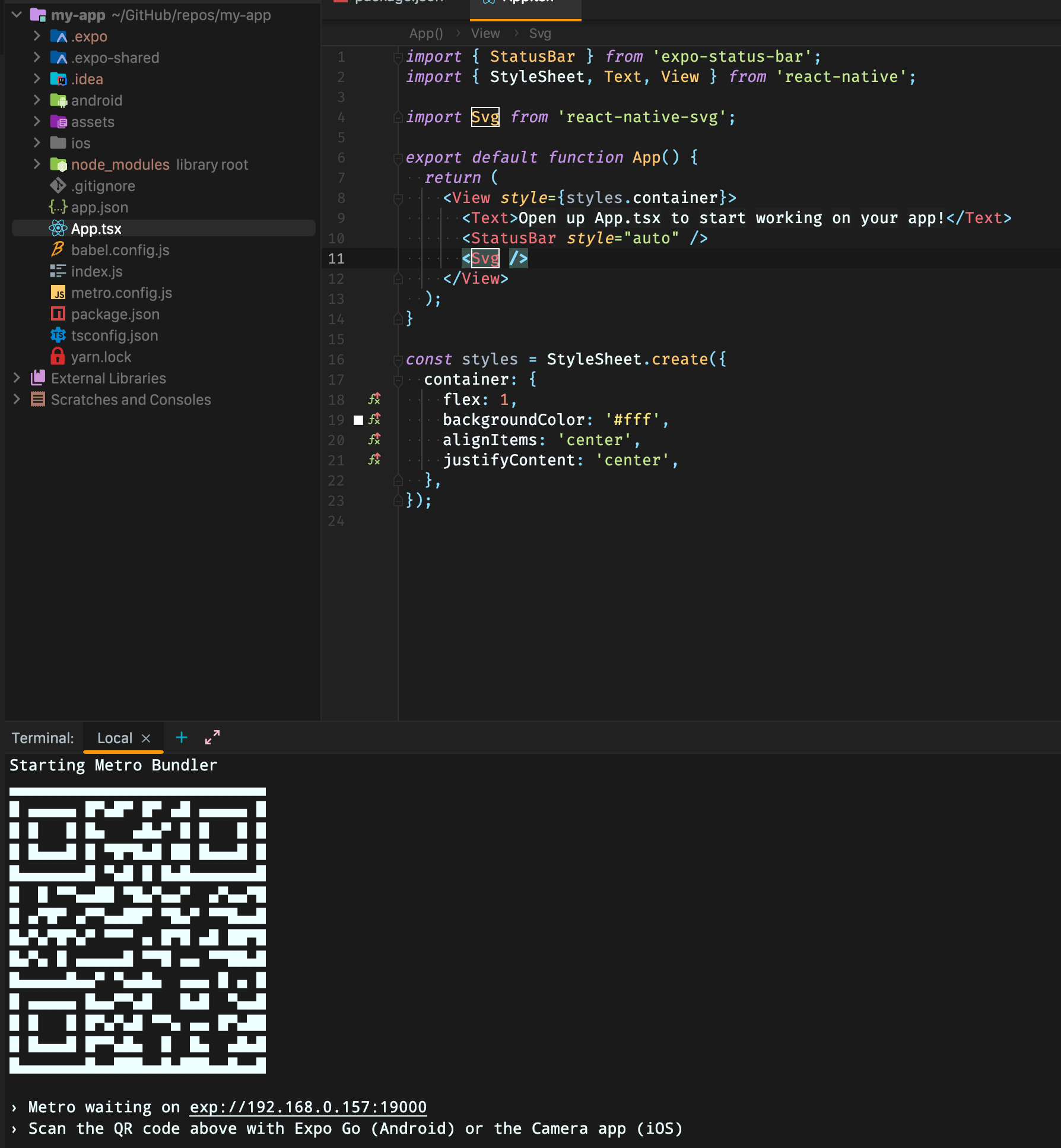Click the .gitignore file icon
Image resolution: width=1061 pixels, height=1148 pixels.
tap(58, 186)
